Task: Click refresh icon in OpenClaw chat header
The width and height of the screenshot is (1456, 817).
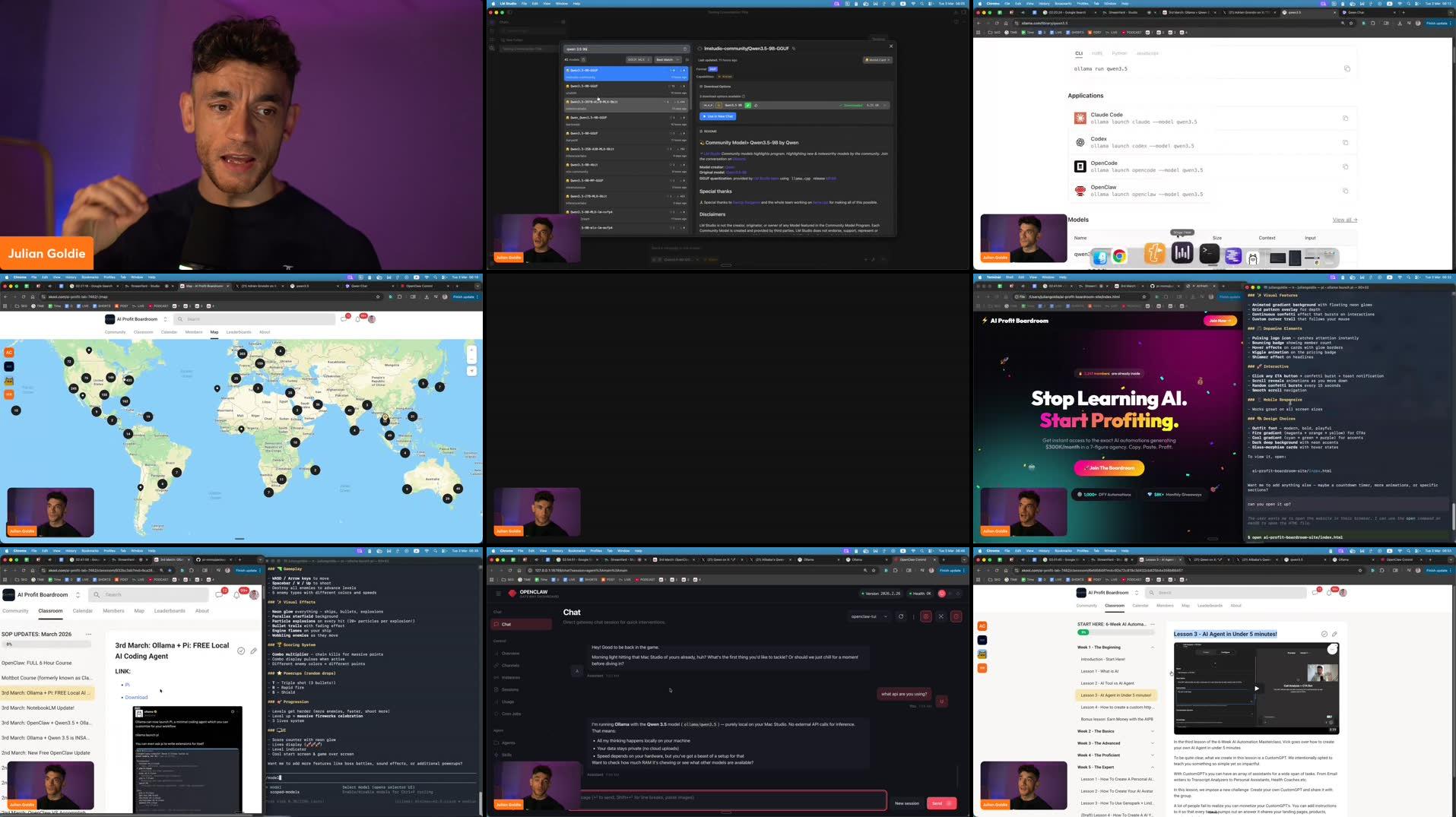Action: (x=901, y=616)
